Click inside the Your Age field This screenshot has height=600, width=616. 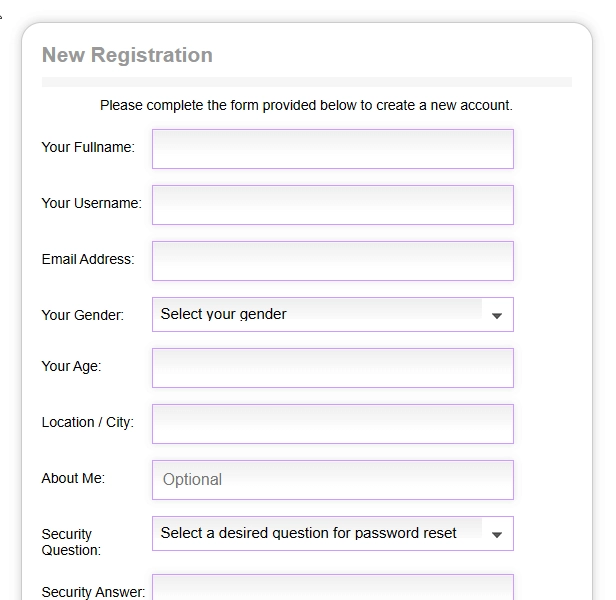click(x=332, y=367)
